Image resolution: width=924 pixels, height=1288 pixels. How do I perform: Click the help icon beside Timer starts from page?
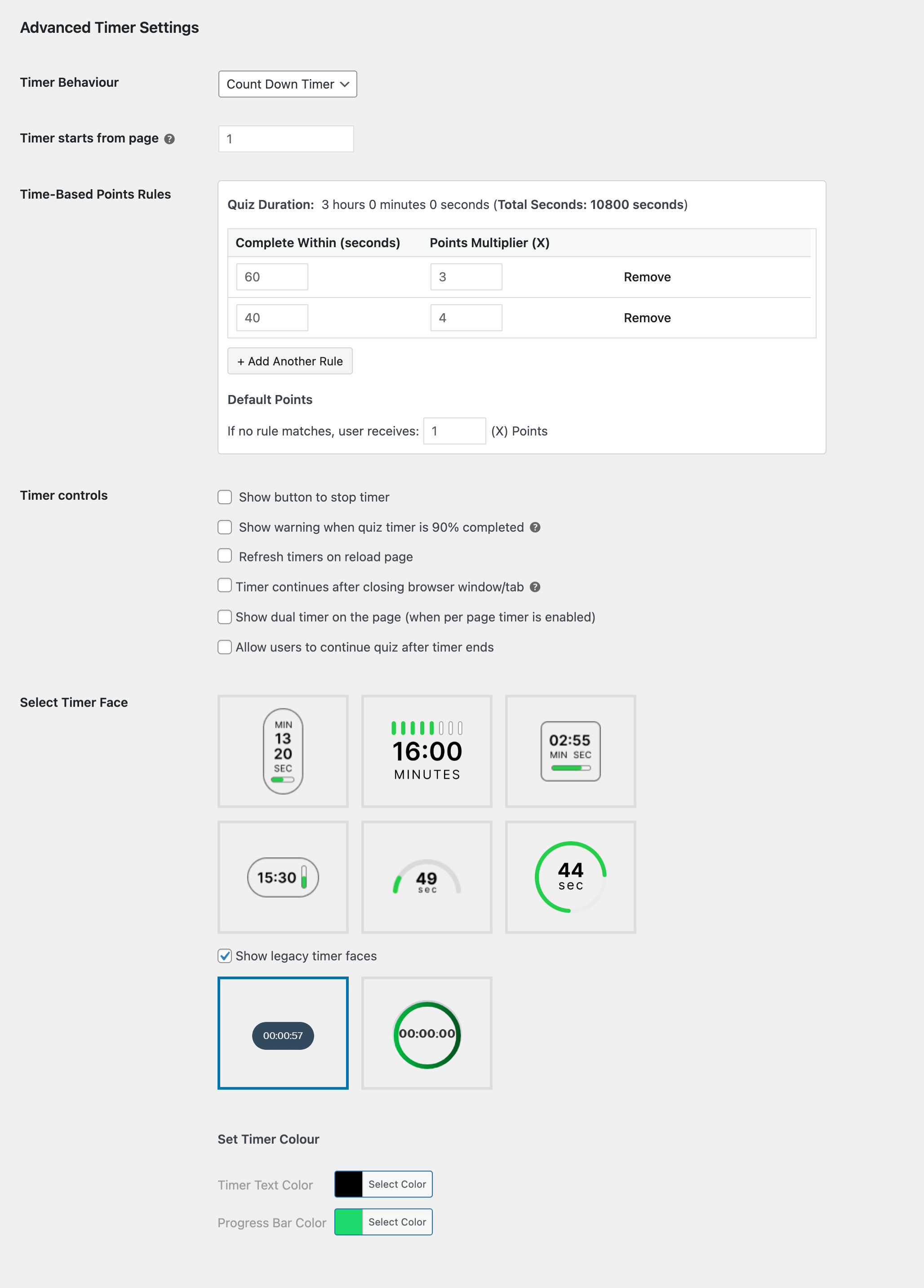click(170, 138)
